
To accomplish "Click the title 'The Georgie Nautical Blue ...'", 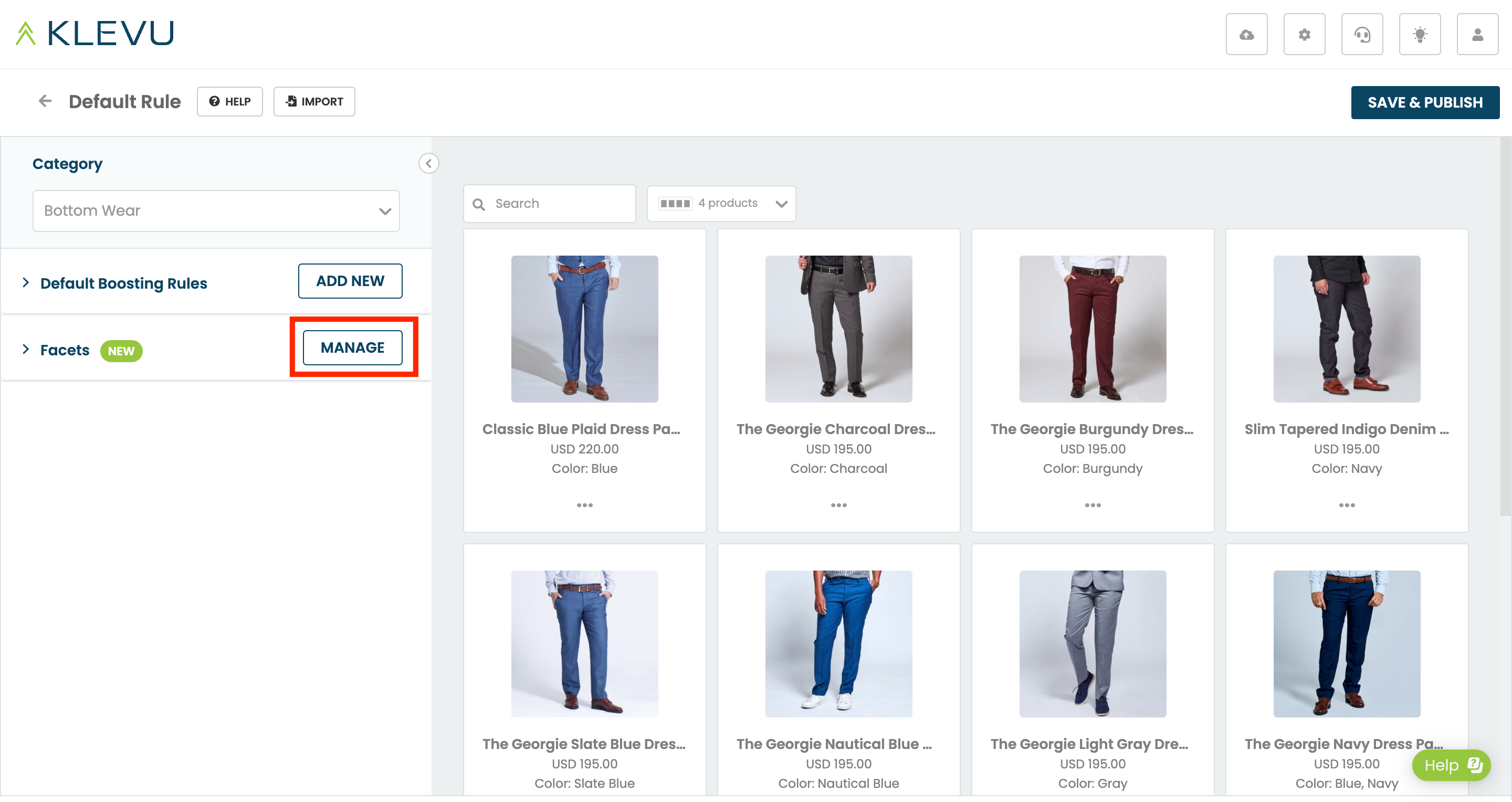I will point(834,744).
